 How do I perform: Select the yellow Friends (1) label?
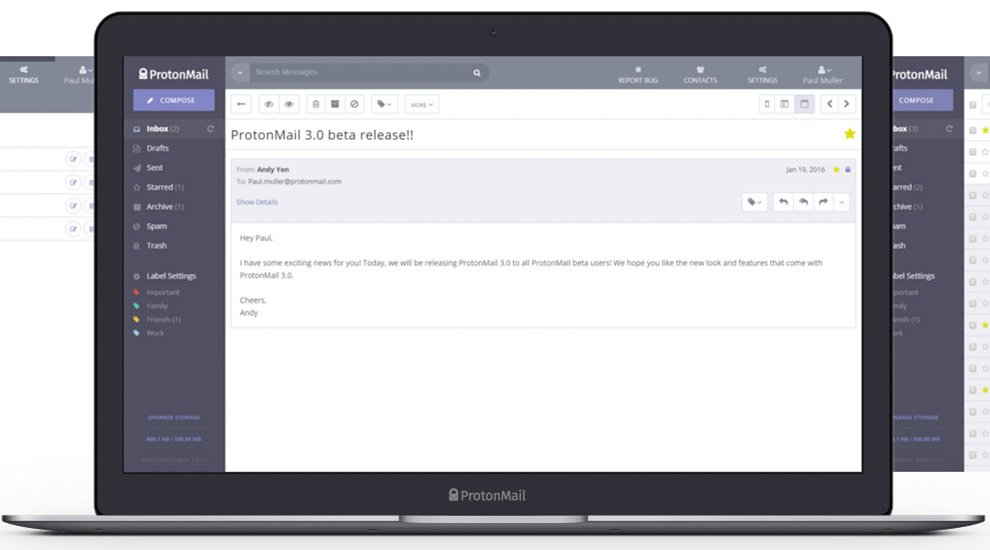pos(163,320)
